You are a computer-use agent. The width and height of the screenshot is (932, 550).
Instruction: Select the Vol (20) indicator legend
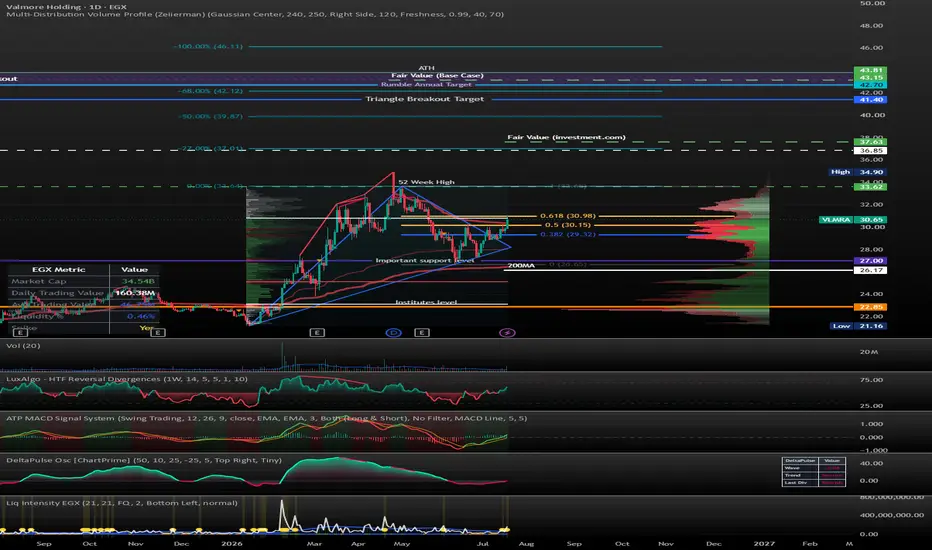coord(23,345)
